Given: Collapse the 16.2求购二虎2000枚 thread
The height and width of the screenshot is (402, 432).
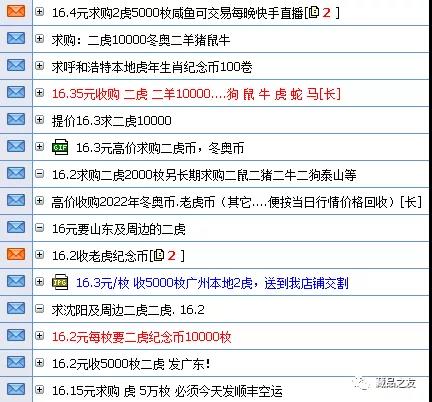Looking at the screenshot, I should [40, 173].
